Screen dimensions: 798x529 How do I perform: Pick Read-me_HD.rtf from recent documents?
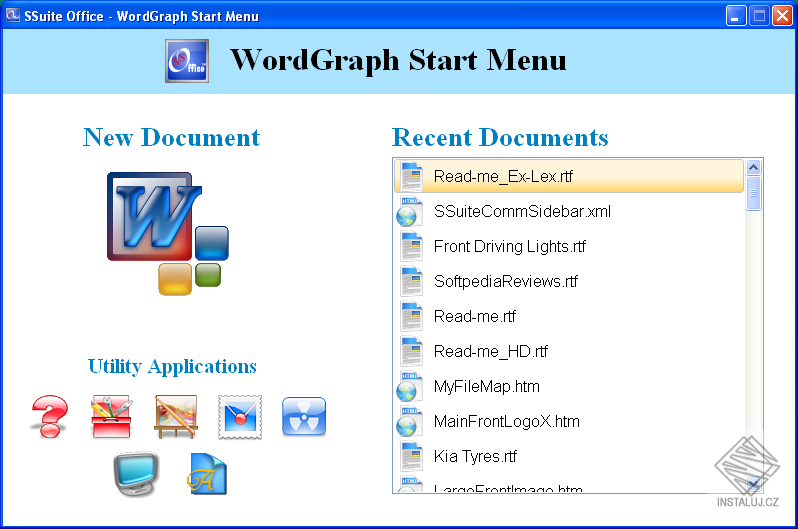[569, 351]
